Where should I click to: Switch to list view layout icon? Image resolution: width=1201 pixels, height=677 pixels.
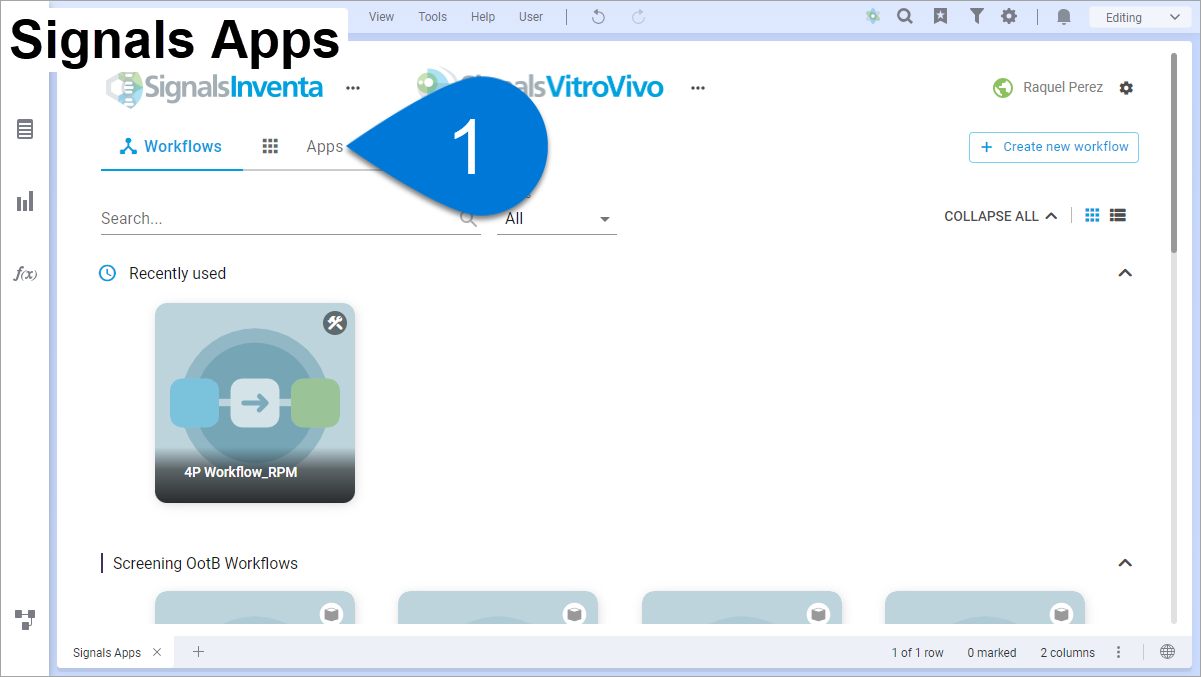coord(1118,215)
